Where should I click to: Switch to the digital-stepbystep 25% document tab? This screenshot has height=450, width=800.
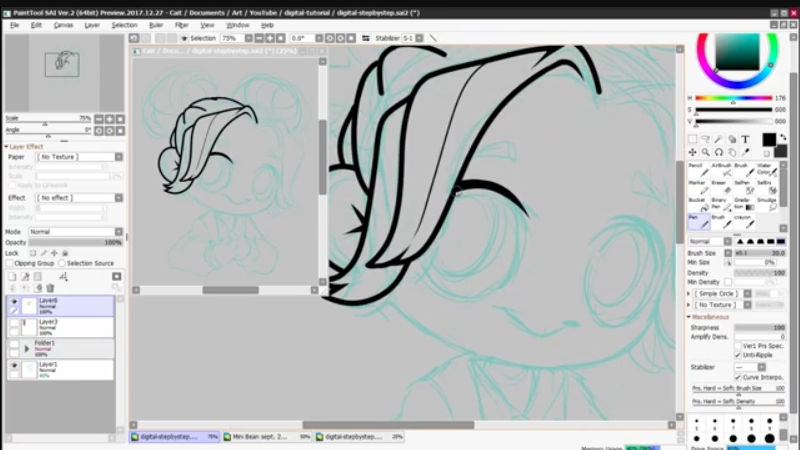pyautogui.click(x=360, y=437)
